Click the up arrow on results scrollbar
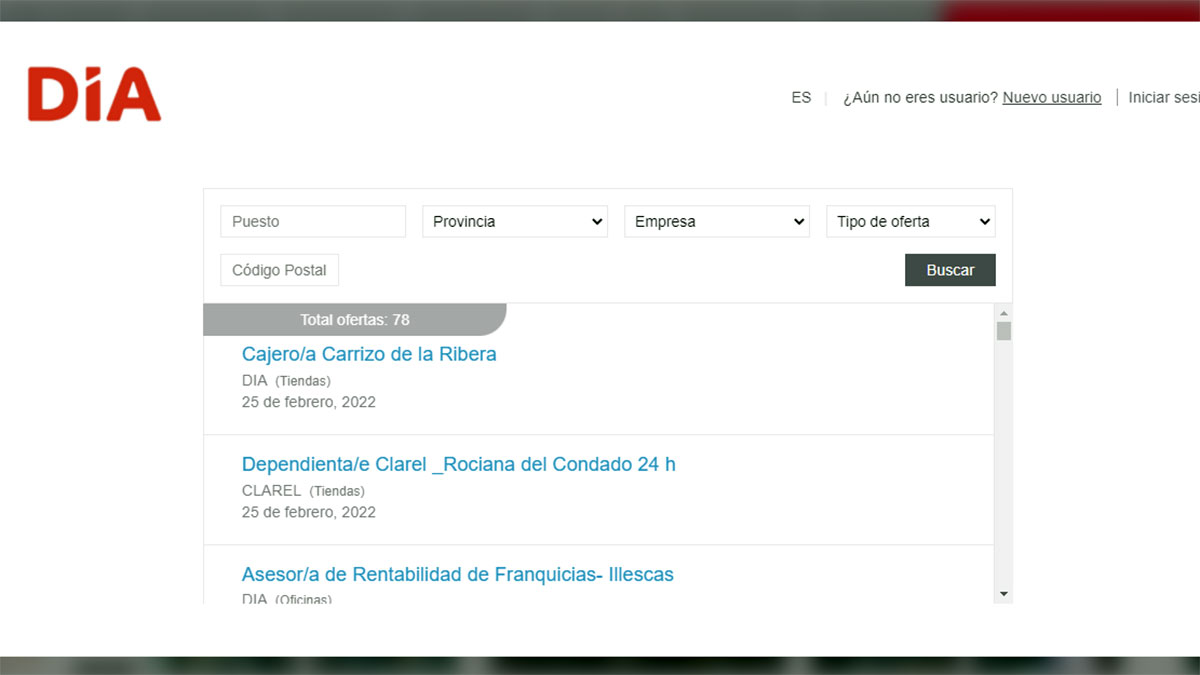Viewport: 1200px width, 675px height. pos(1003,312)
